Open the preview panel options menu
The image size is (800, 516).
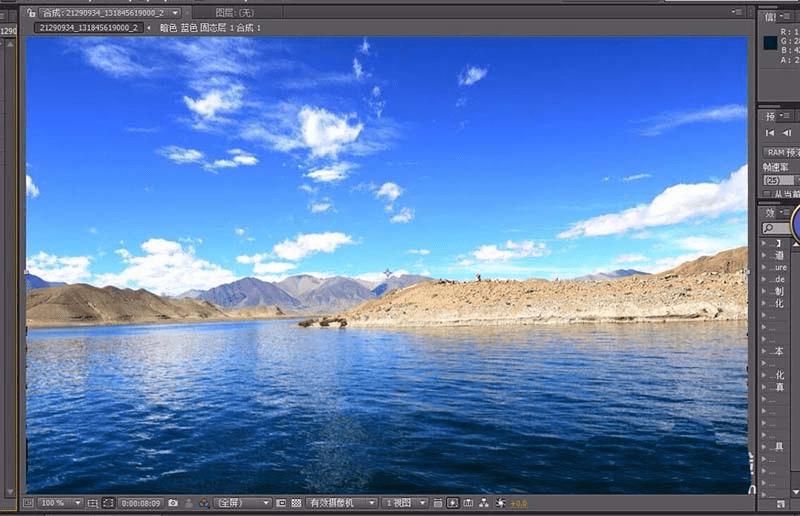[x=786, y=116]
